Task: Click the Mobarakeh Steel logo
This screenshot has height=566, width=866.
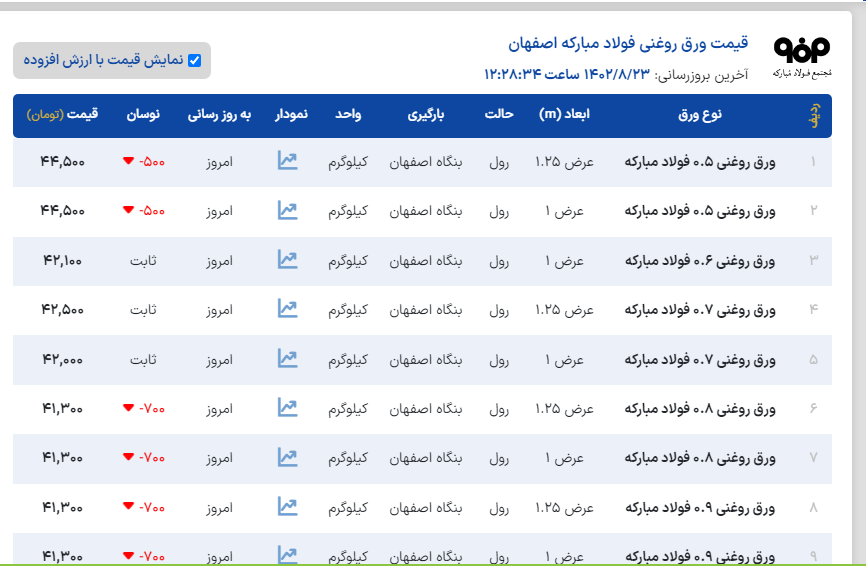Action: point(801,58)
